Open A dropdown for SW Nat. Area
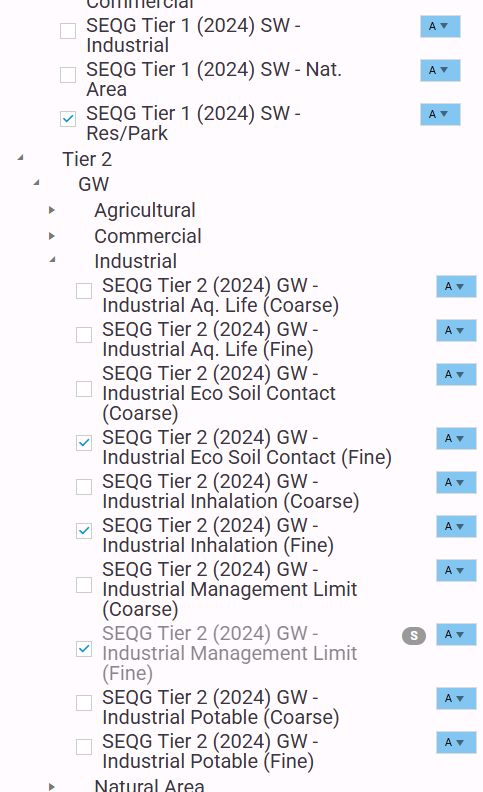 pos(440,70)
